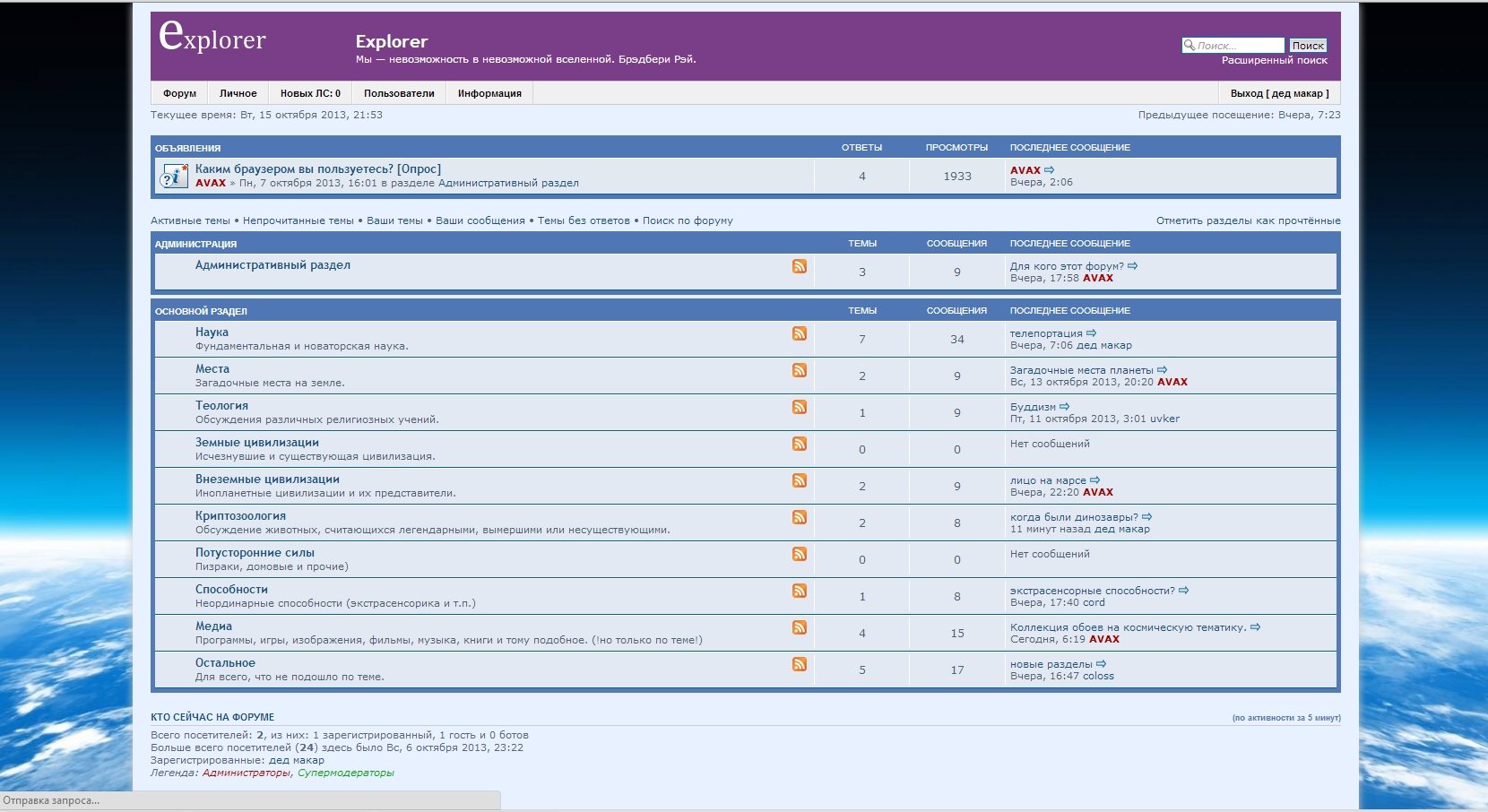The width and height of the screenshot is (1488, 812).
Task: Click the explorer site logo
Action: point(212,38)
